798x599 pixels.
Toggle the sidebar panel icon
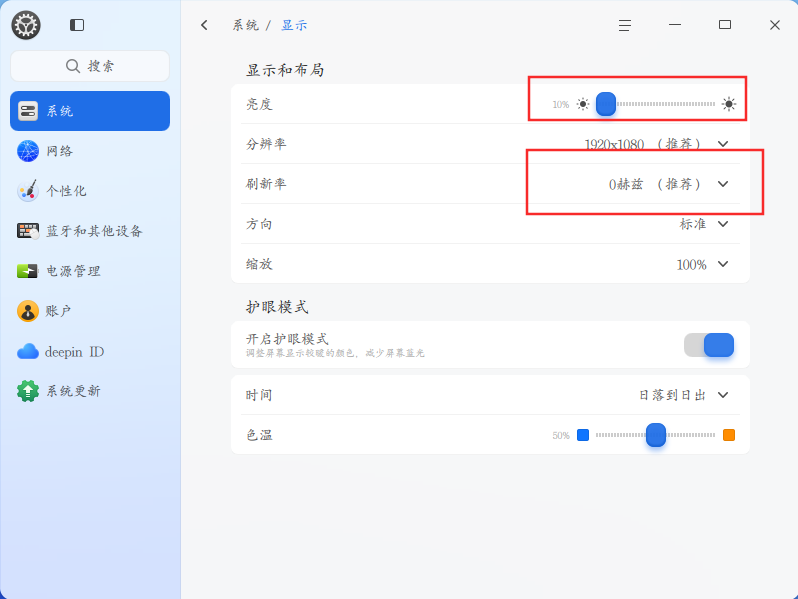77,25
